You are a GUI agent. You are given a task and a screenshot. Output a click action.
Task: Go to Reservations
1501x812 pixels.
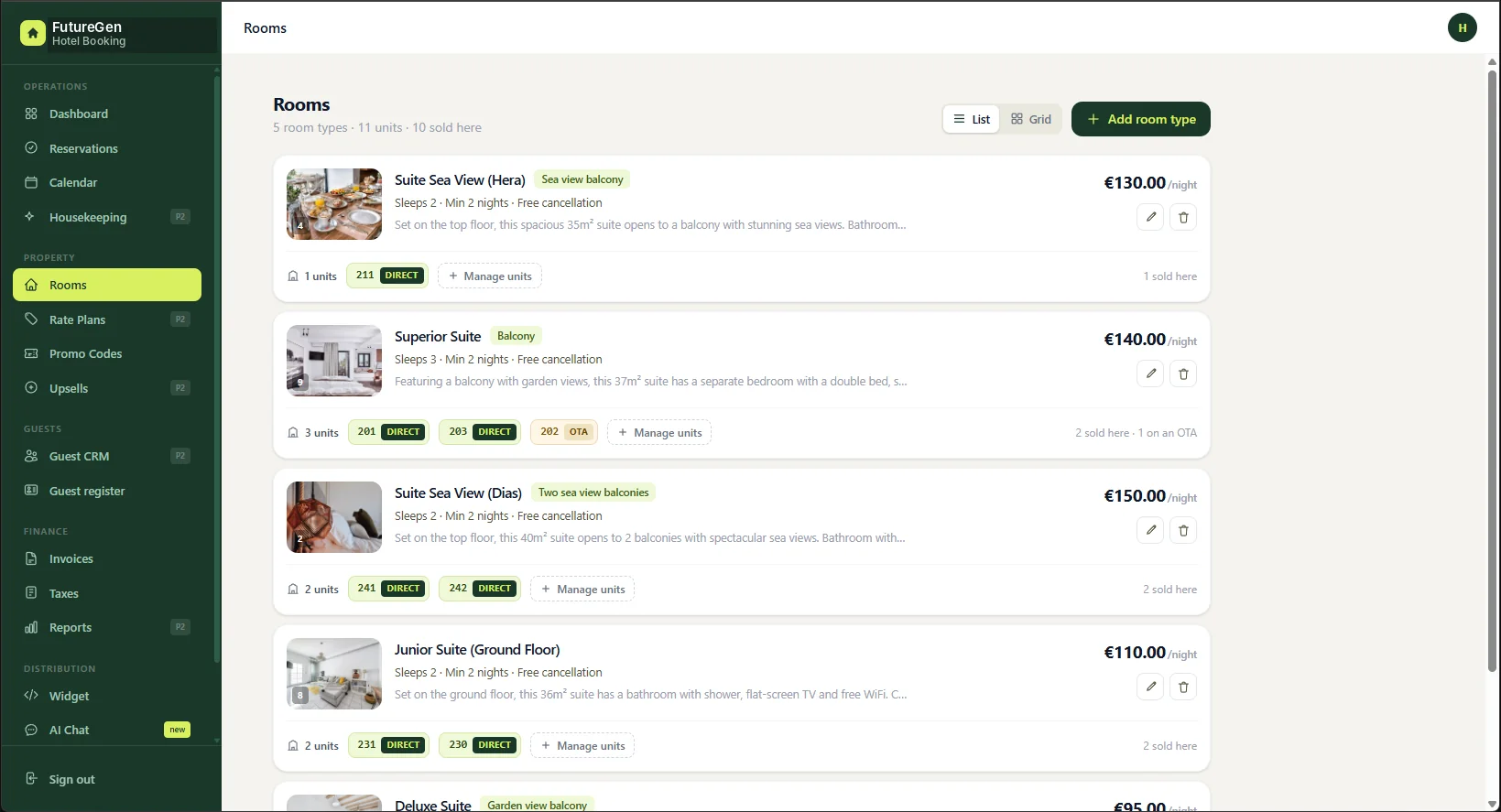(x=107, y=148)
